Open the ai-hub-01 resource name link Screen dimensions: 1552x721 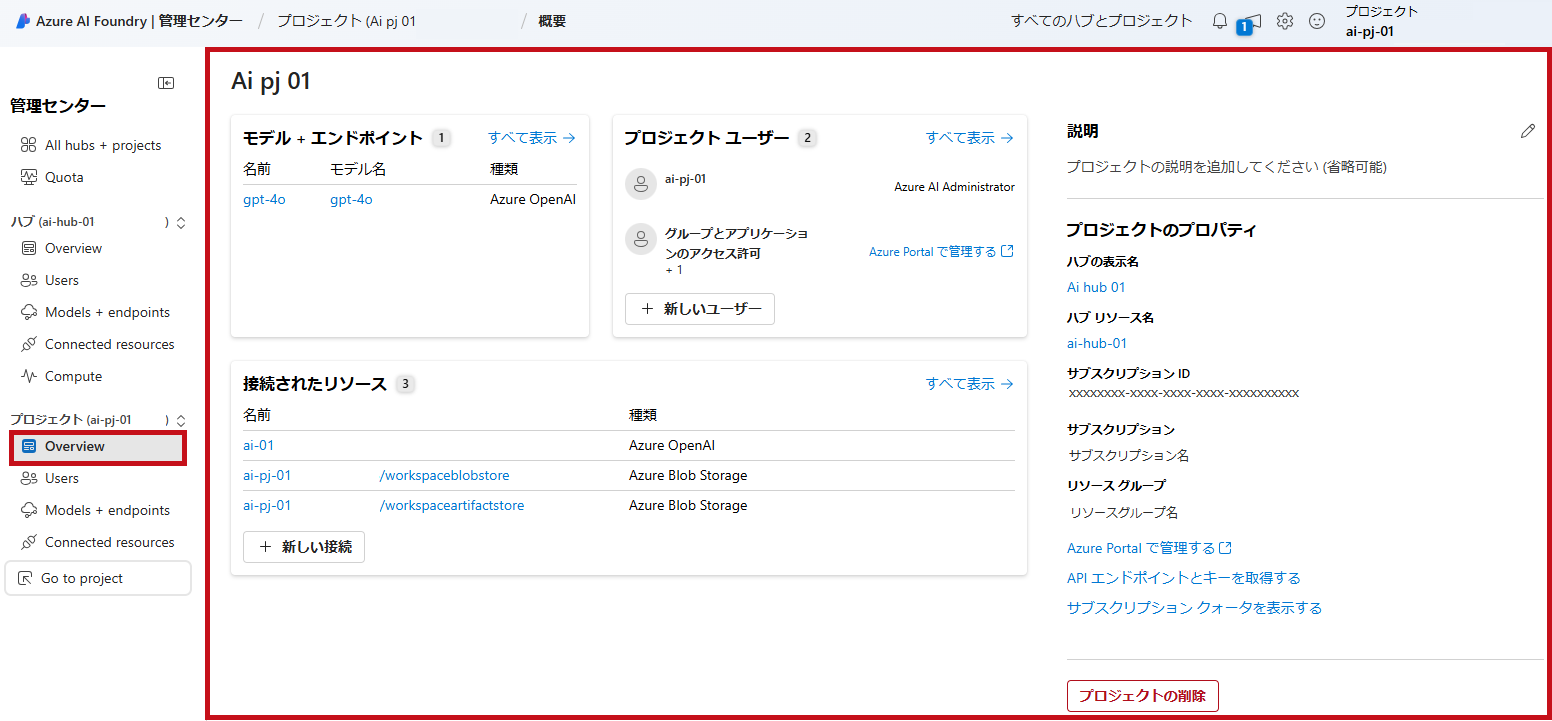tap(1097, 343)
